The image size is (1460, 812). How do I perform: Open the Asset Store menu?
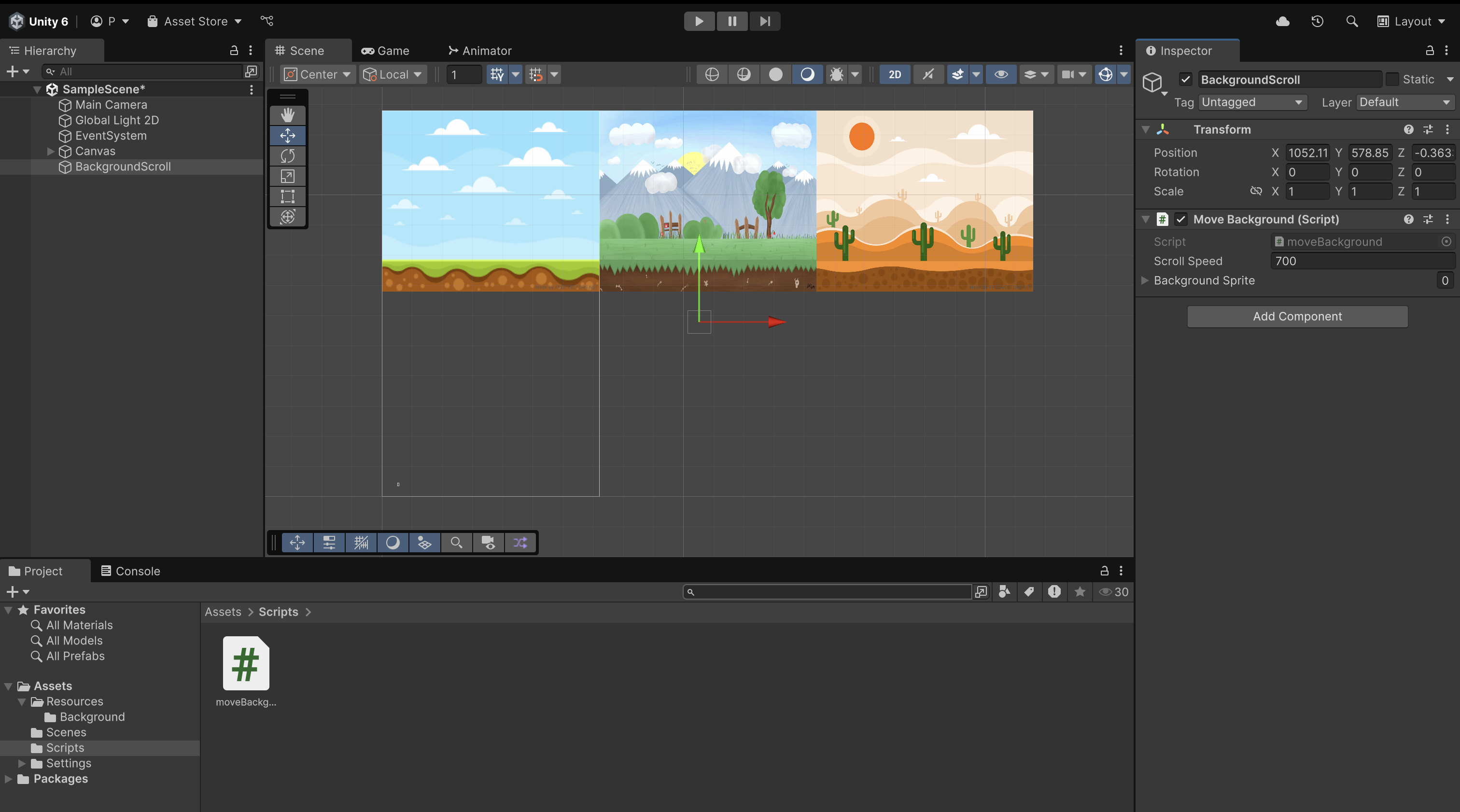click(195, 21)
